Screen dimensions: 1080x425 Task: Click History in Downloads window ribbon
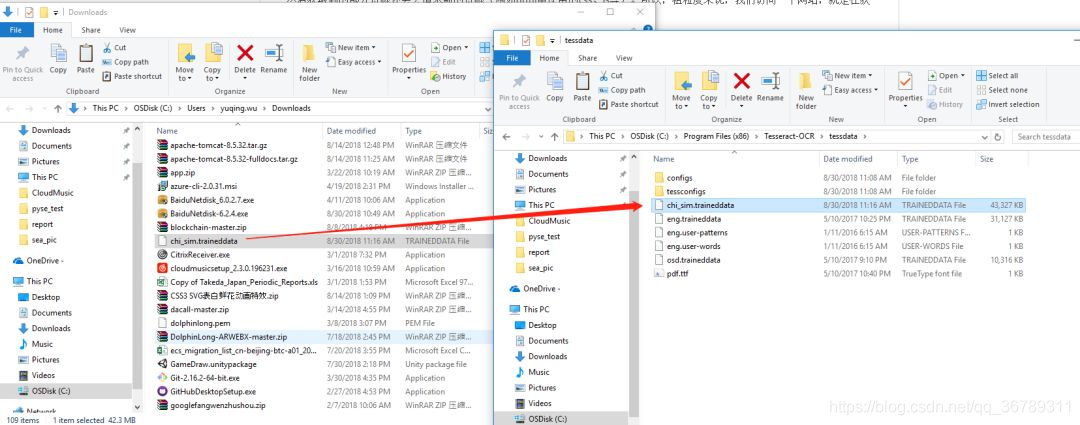(448, 76)
